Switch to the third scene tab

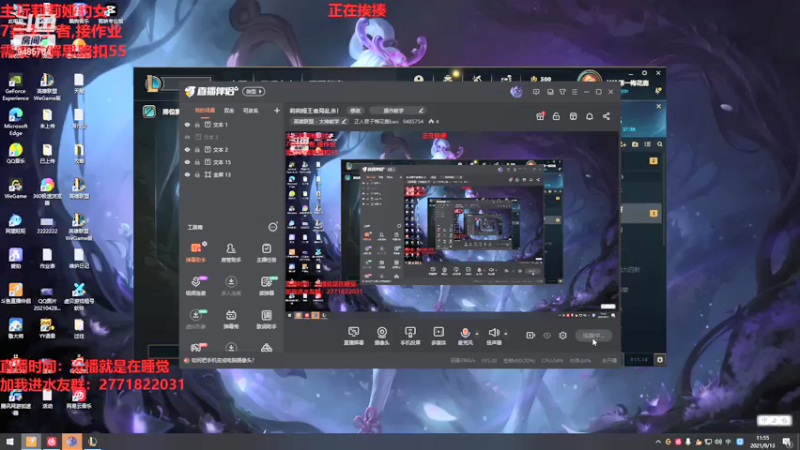click(251, 110)
